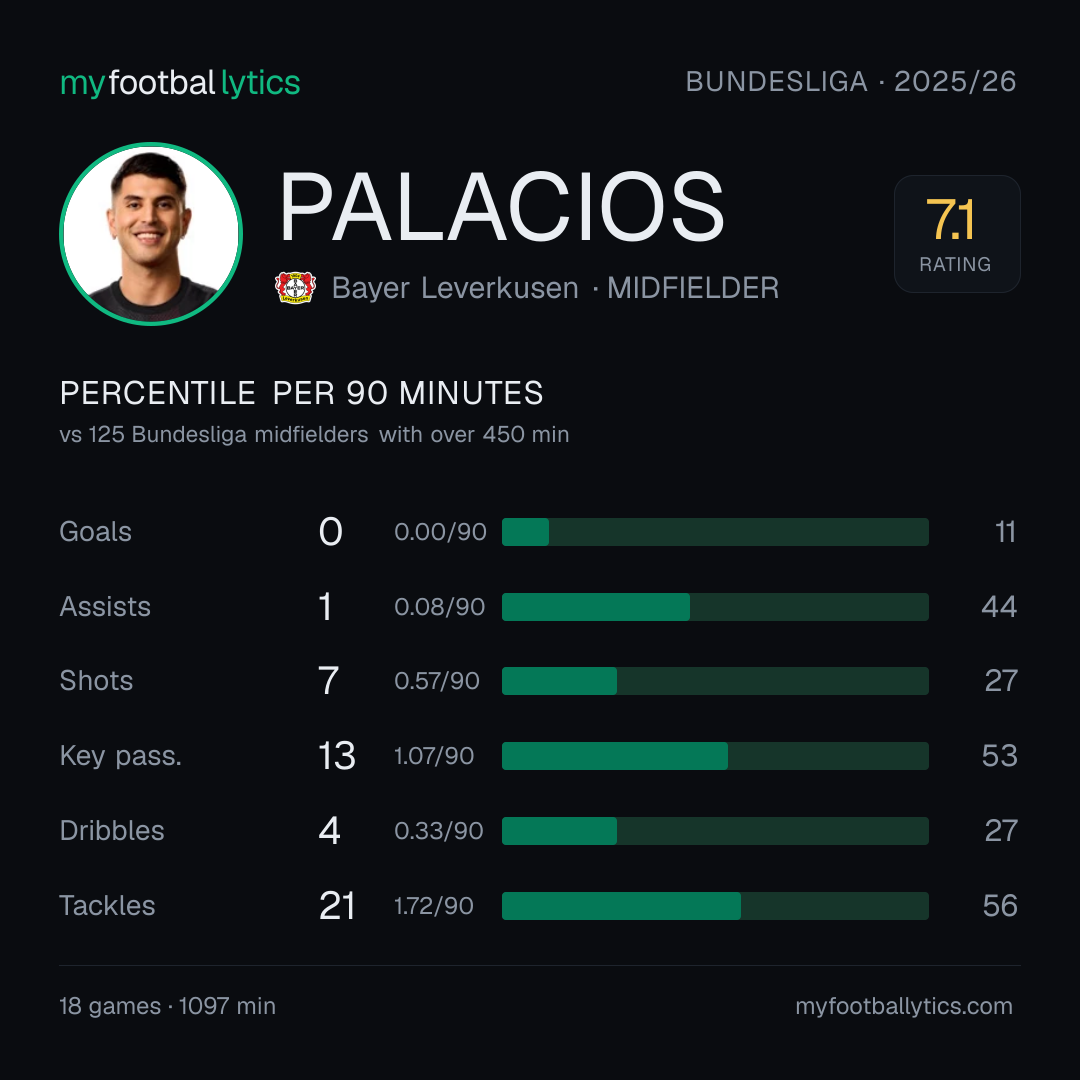Click the Percentile Per 90 Minutes heading
Image resolution: width=1080 pixels, height=1080 pixels.
click(x=302, y=393)
